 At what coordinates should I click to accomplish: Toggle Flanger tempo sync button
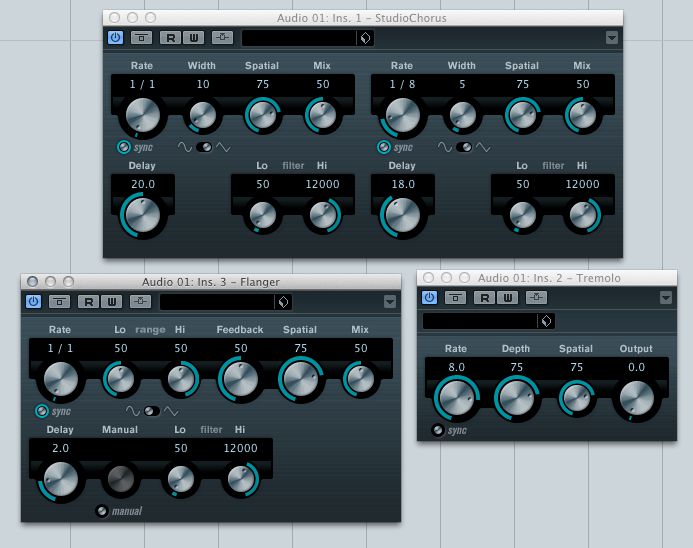42,411
